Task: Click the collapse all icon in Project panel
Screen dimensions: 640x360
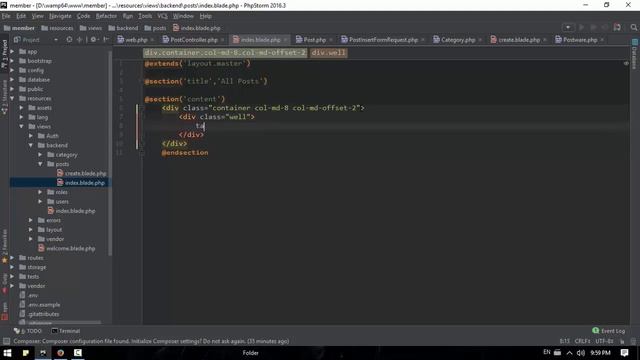Action: 79,40
